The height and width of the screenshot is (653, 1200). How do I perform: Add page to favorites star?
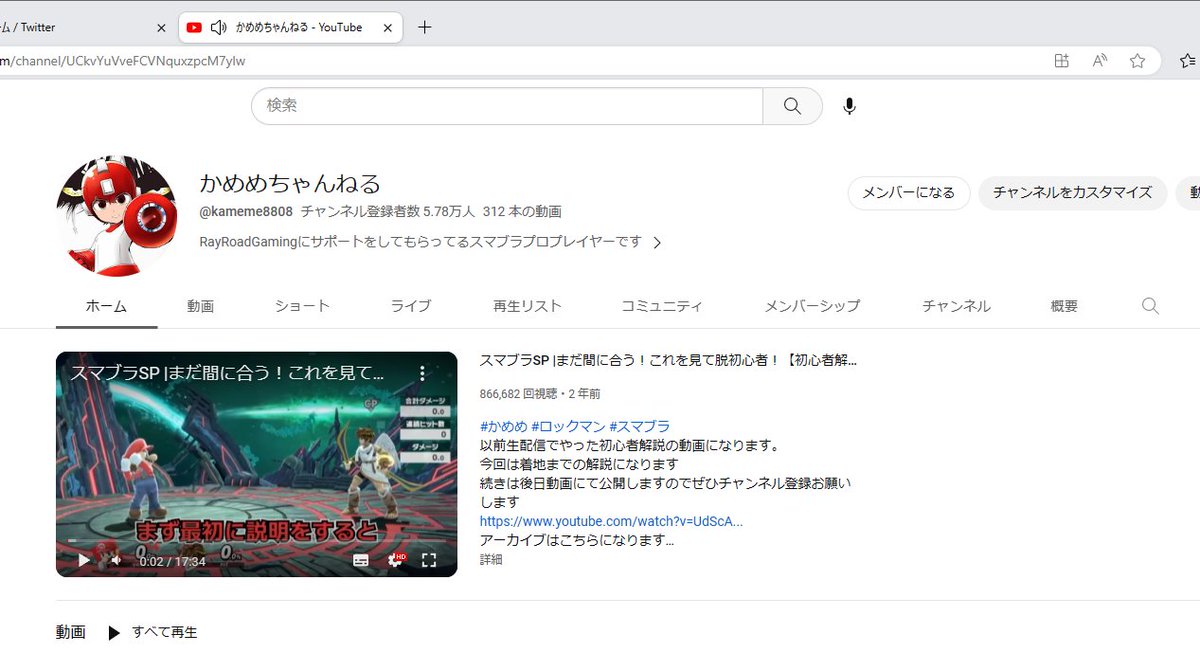click(1137, 61)
